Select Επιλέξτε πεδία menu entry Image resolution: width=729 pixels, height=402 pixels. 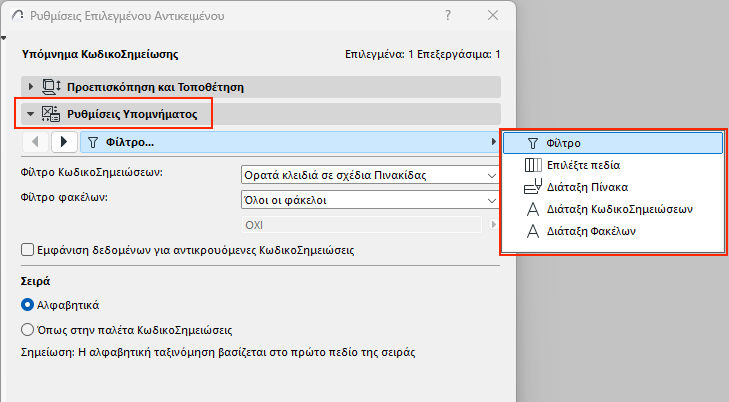[613, 165]
